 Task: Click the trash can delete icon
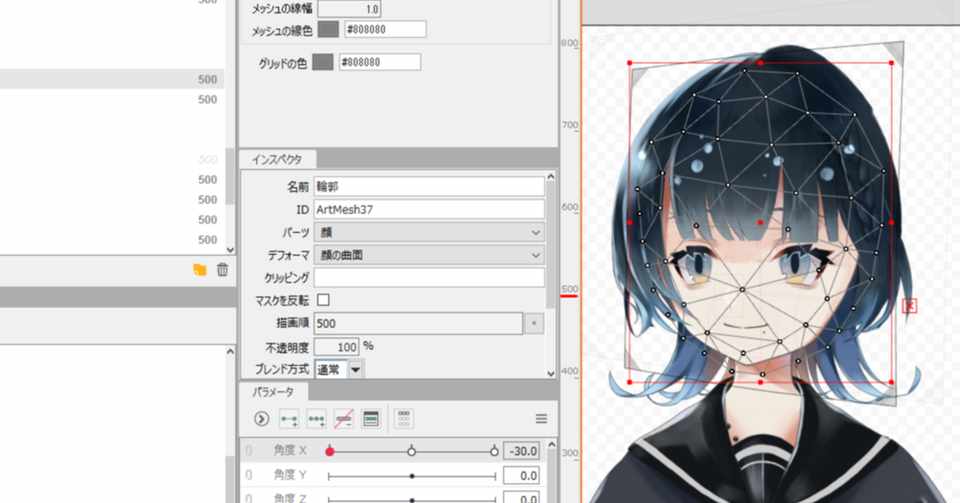click(222, 269)
